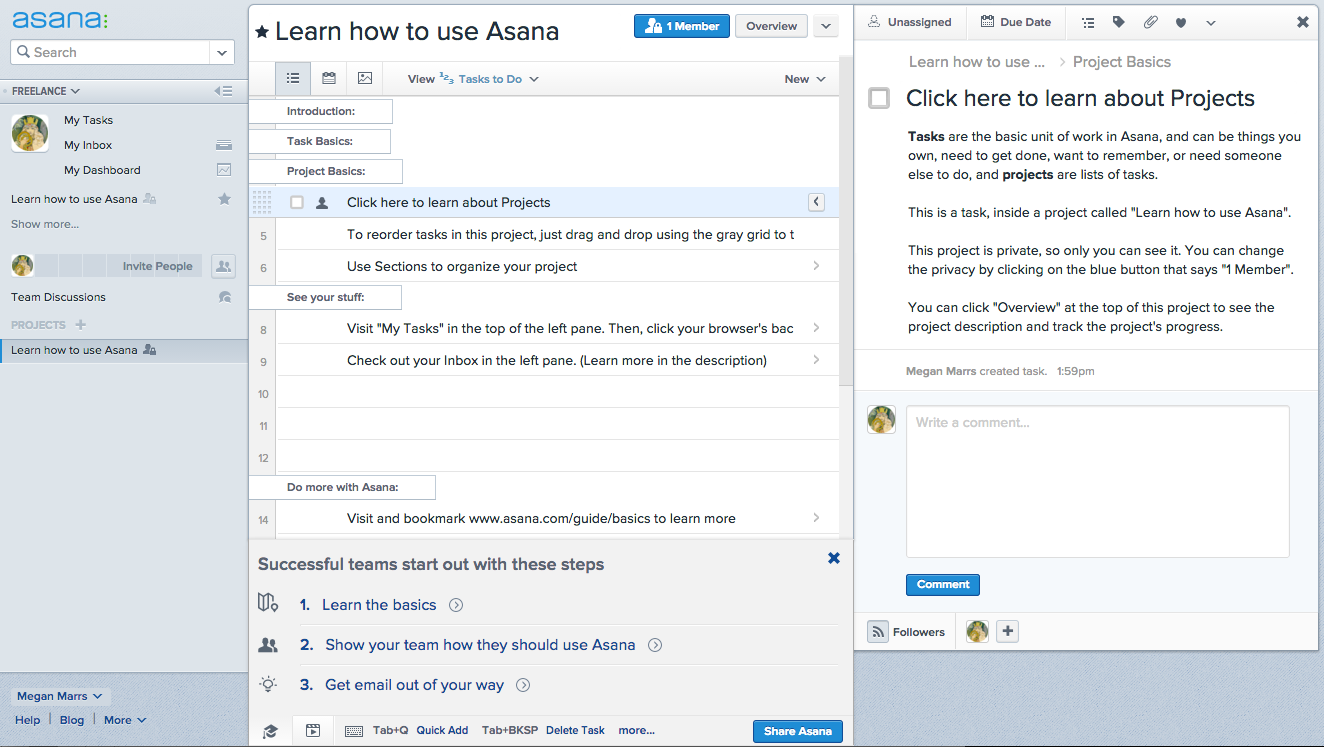Click the Learn the basics step link

(x=379, y=605)
